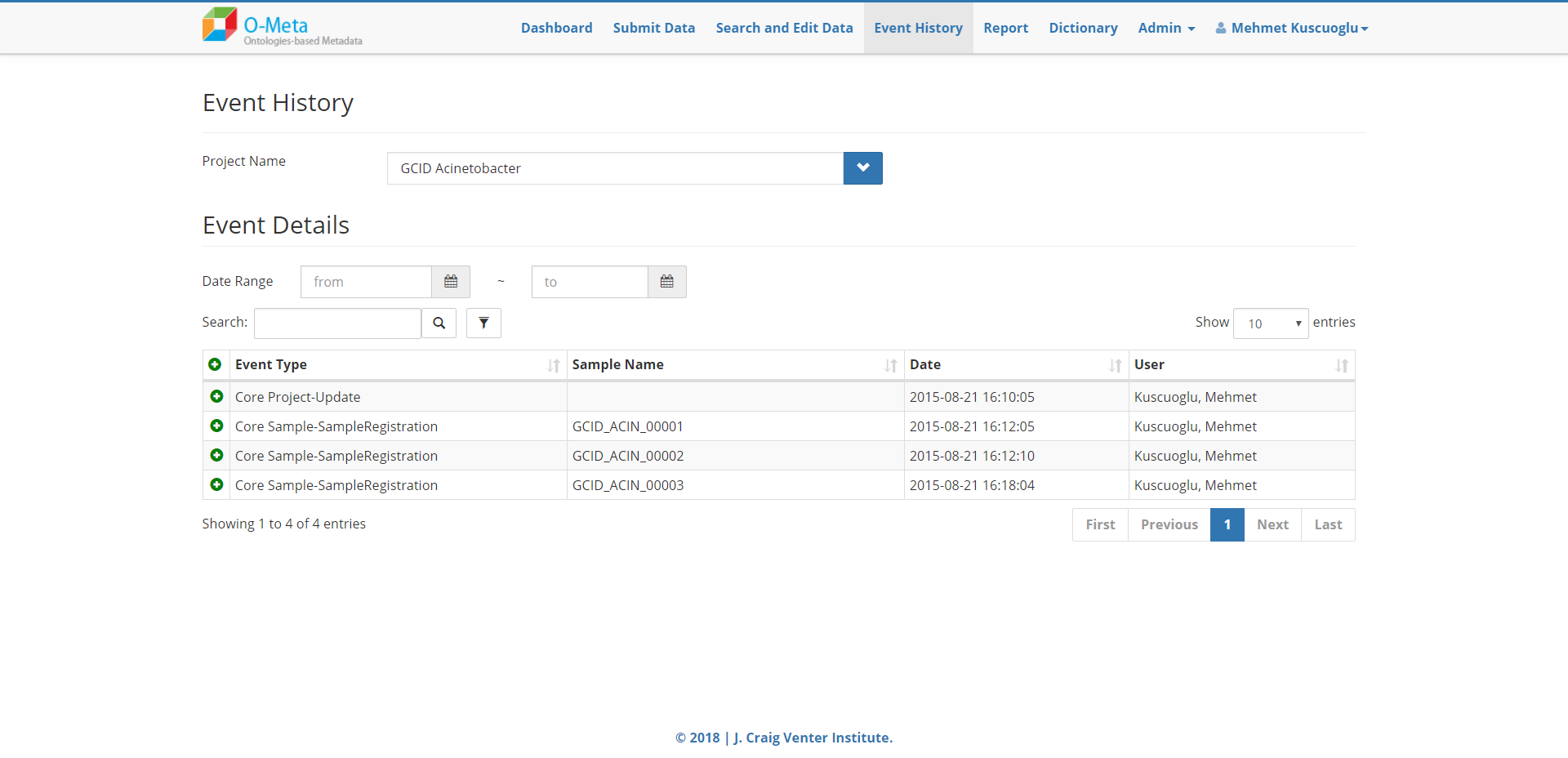Click into the Search text box
This screenshot has height=758, width=1568.
[337, 323]
